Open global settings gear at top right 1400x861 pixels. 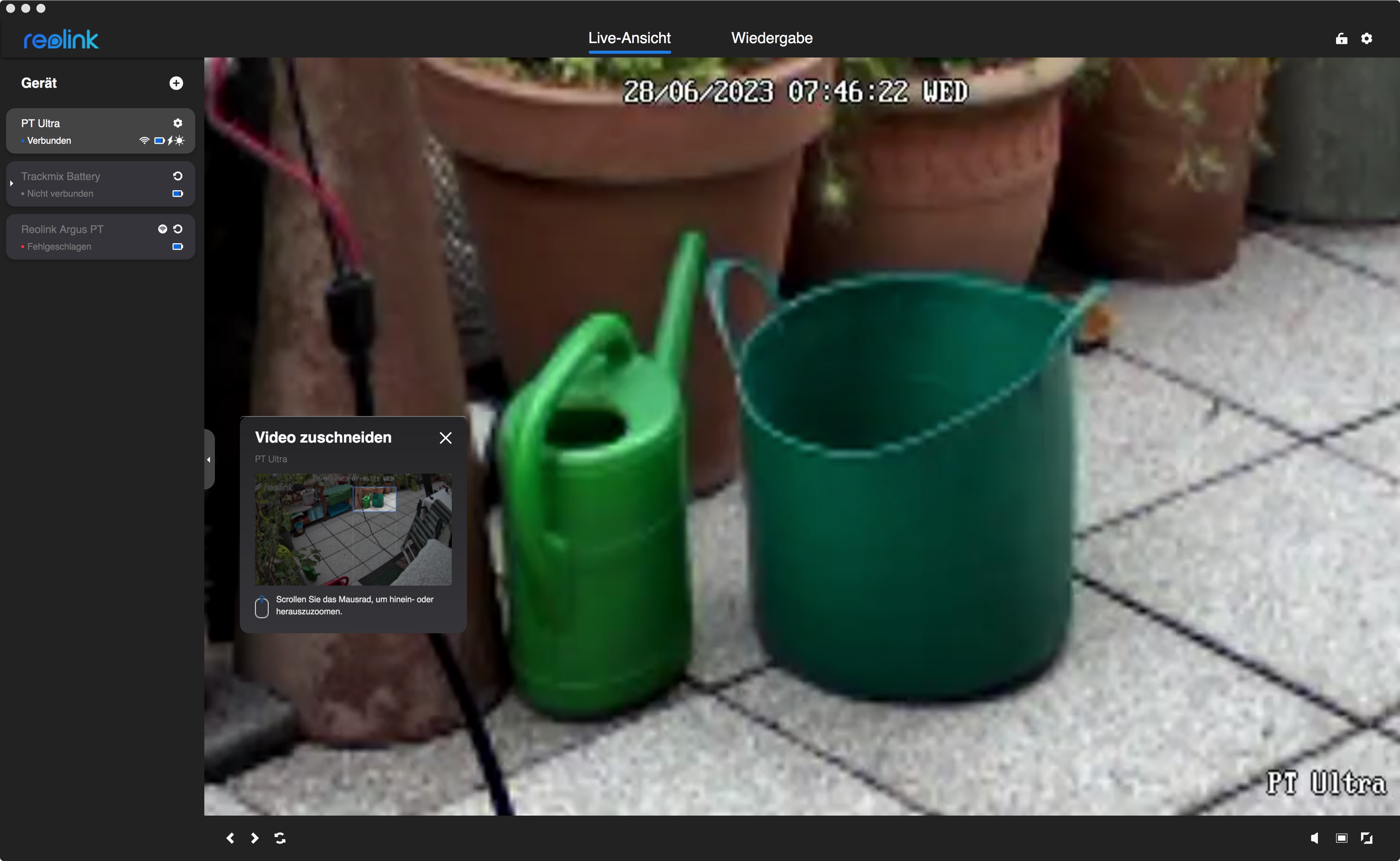pyautogui.click(x=1366, y=38)
